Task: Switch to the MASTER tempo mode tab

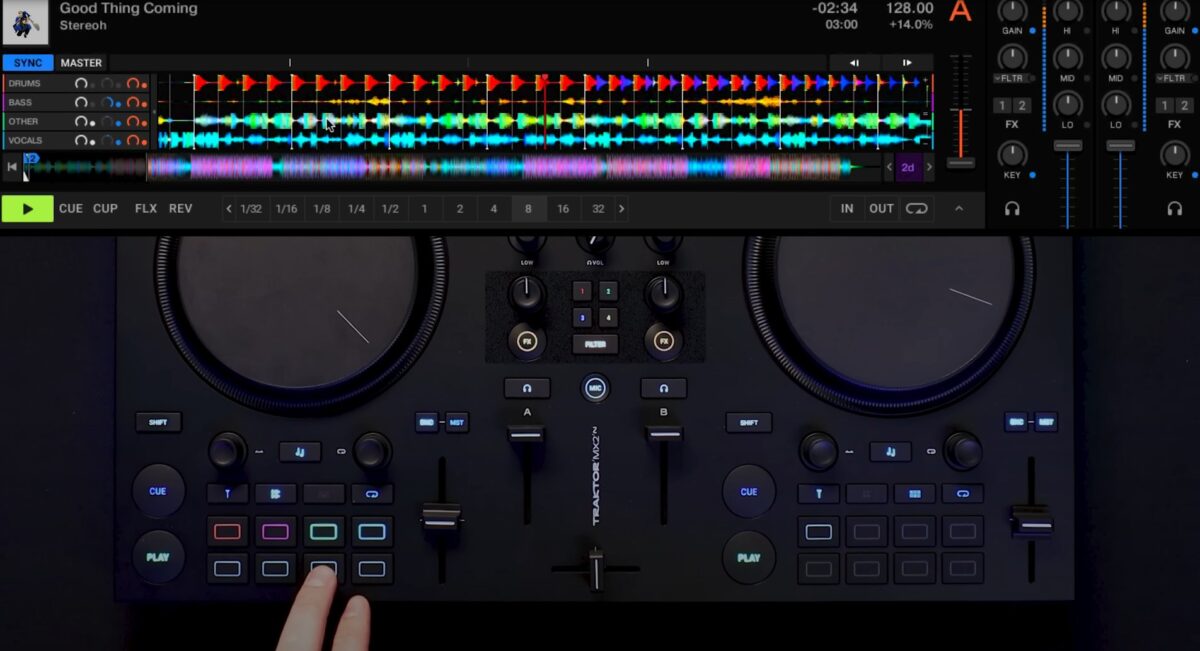Action: [80, 62]
